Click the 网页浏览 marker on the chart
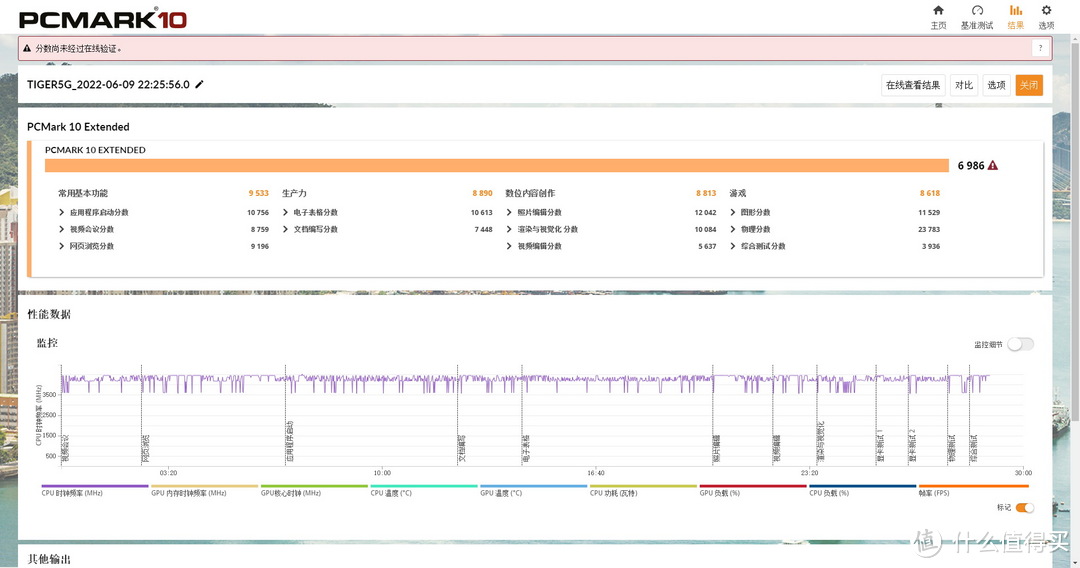 click(x=145, y=448)
